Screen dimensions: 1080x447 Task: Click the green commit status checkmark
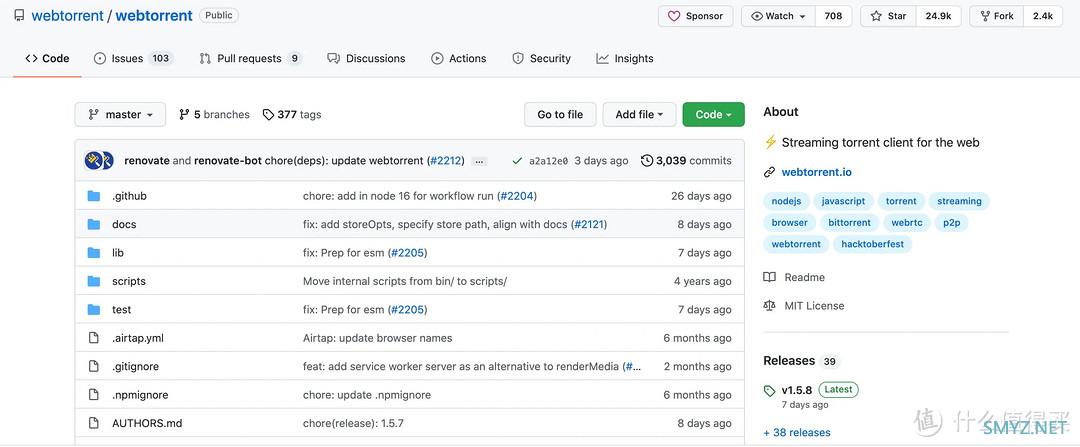click(x=517, y=160)
